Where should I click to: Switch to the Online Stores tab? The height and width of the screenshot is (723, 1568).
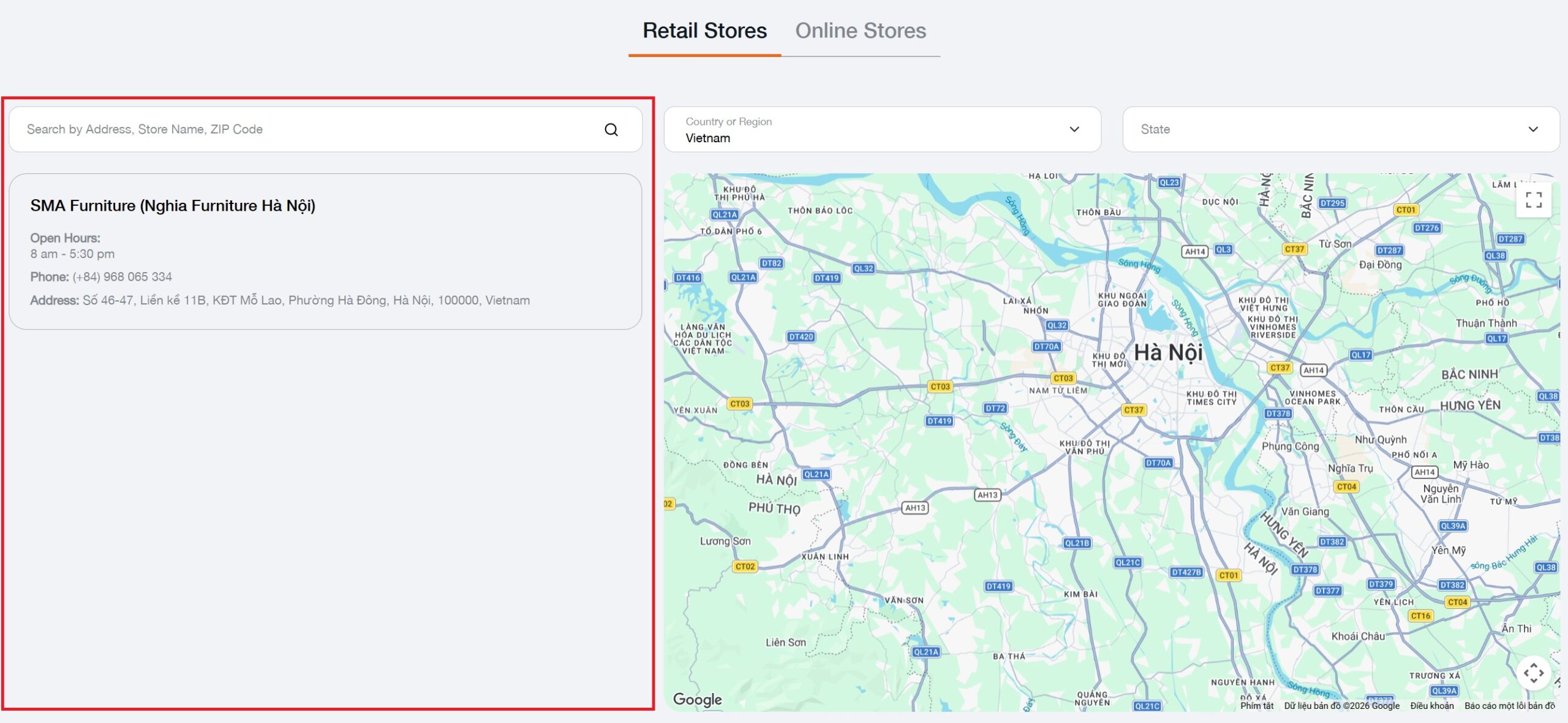click(861, 31)
